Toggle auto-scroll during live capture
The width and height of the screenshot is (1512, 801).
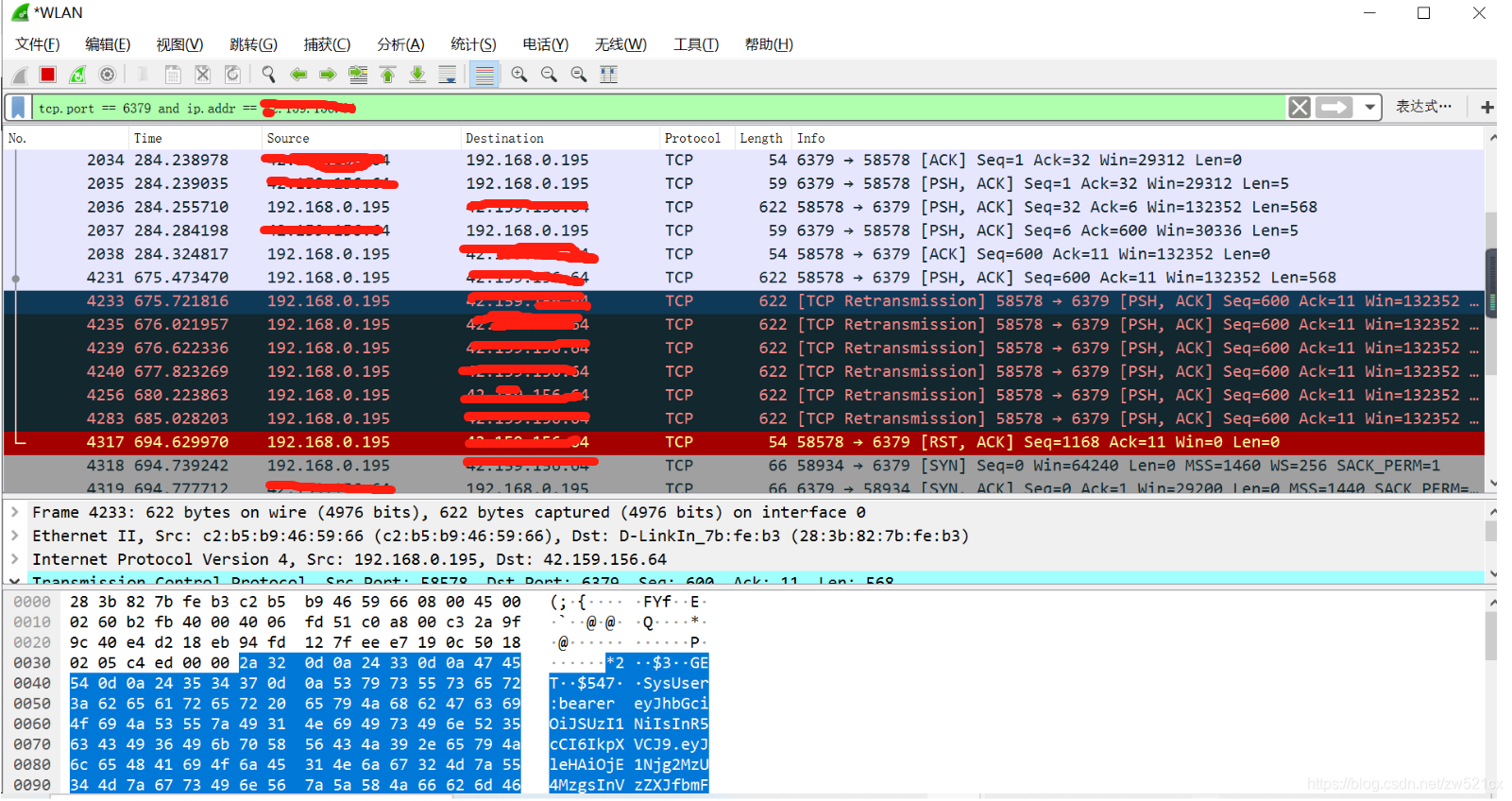tap(448, 75)
